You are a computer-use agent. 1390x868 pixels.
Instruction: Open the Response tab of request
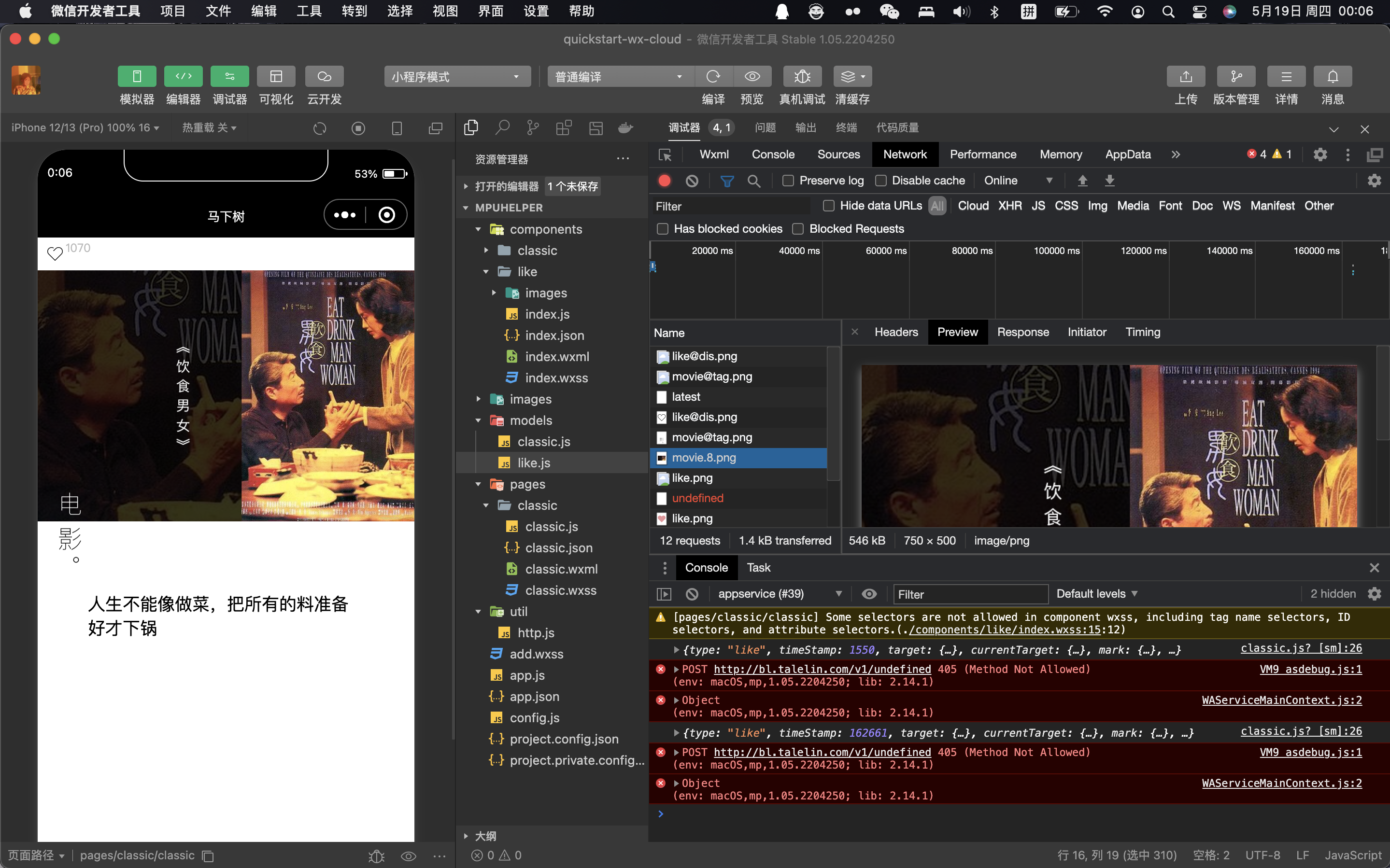1022,333
